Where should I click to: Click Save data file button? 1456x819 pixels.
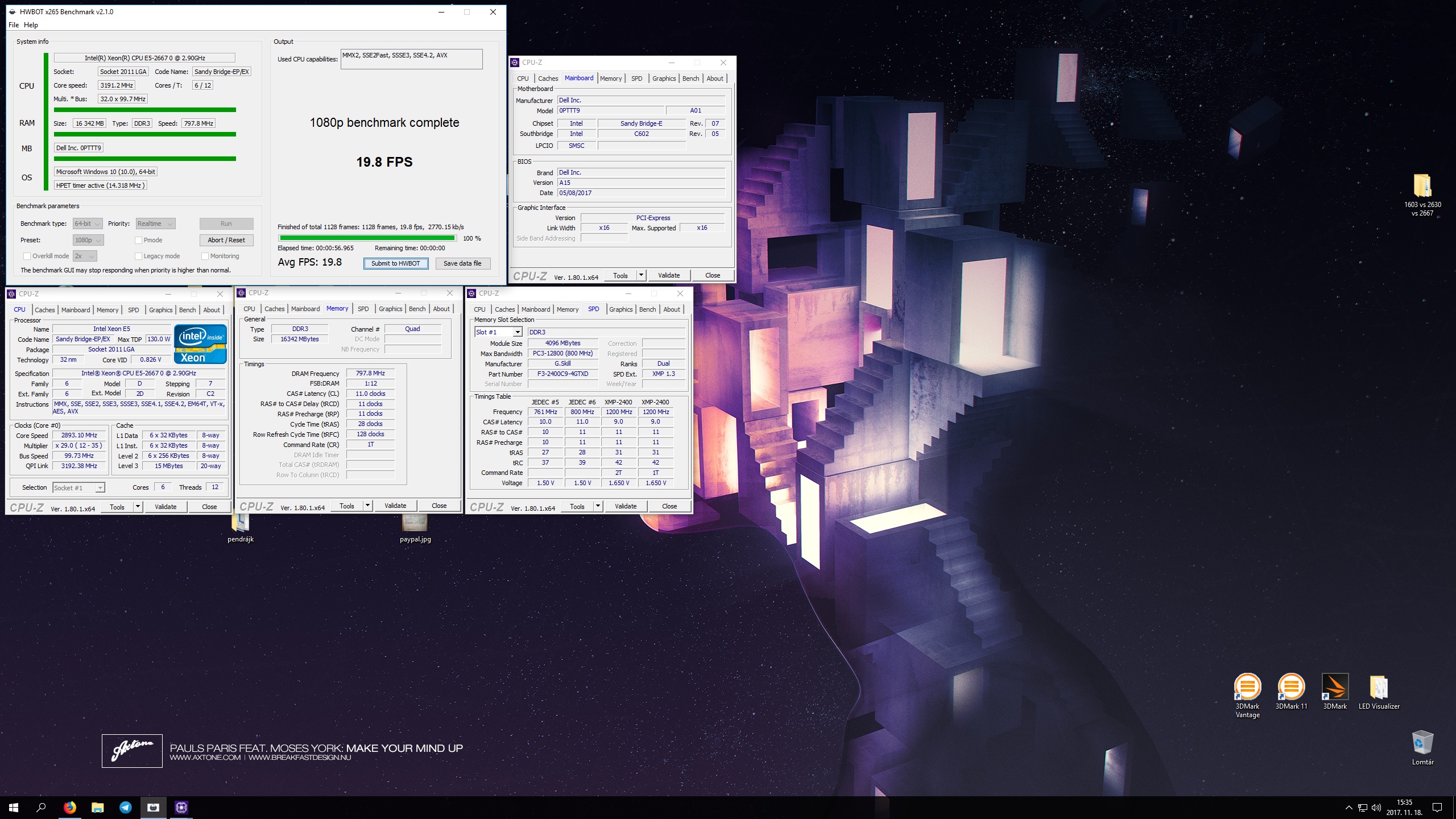462,263
